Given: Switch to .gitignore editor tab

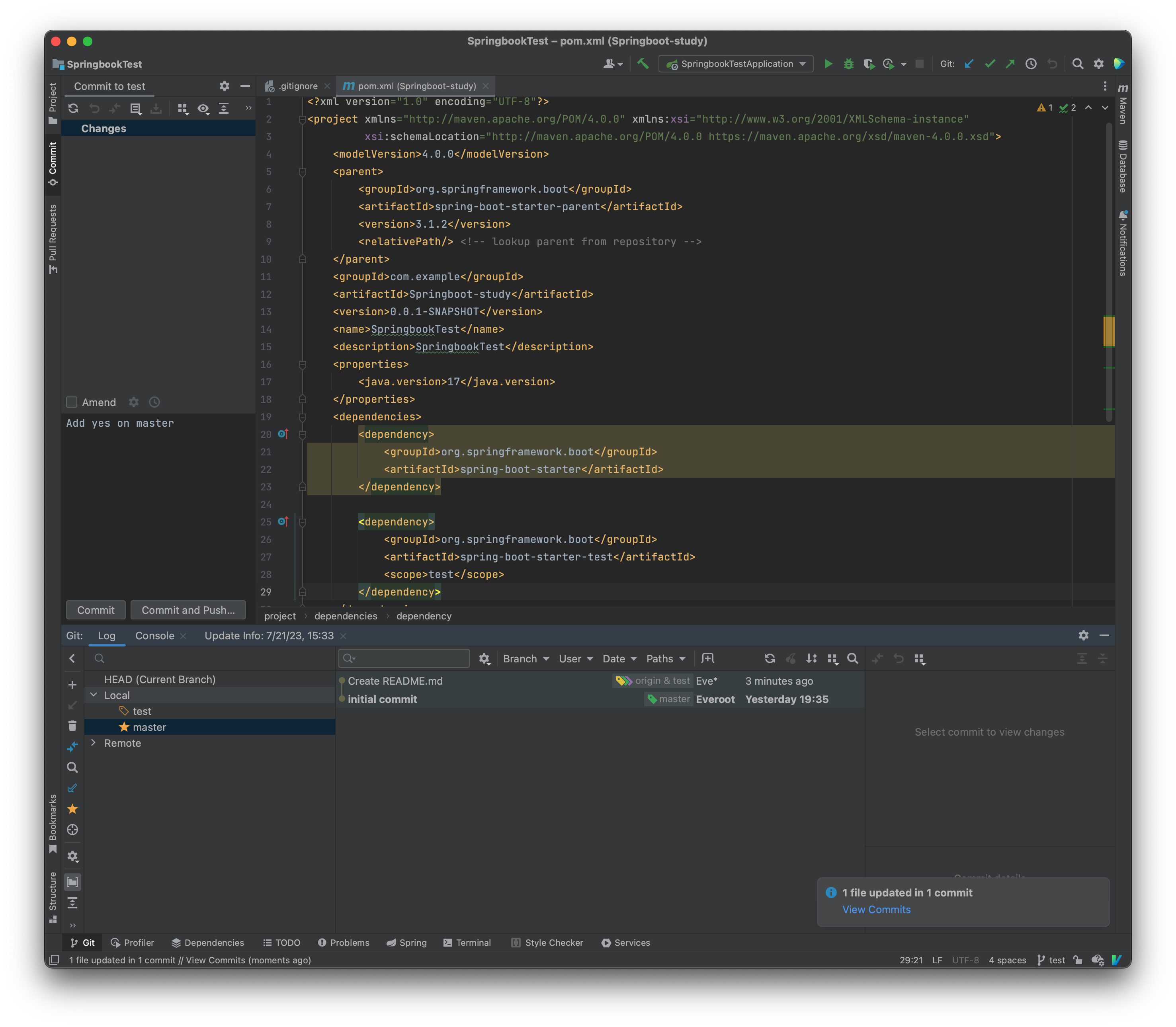Looking at the screenshot, I should [x=298, y=86].
